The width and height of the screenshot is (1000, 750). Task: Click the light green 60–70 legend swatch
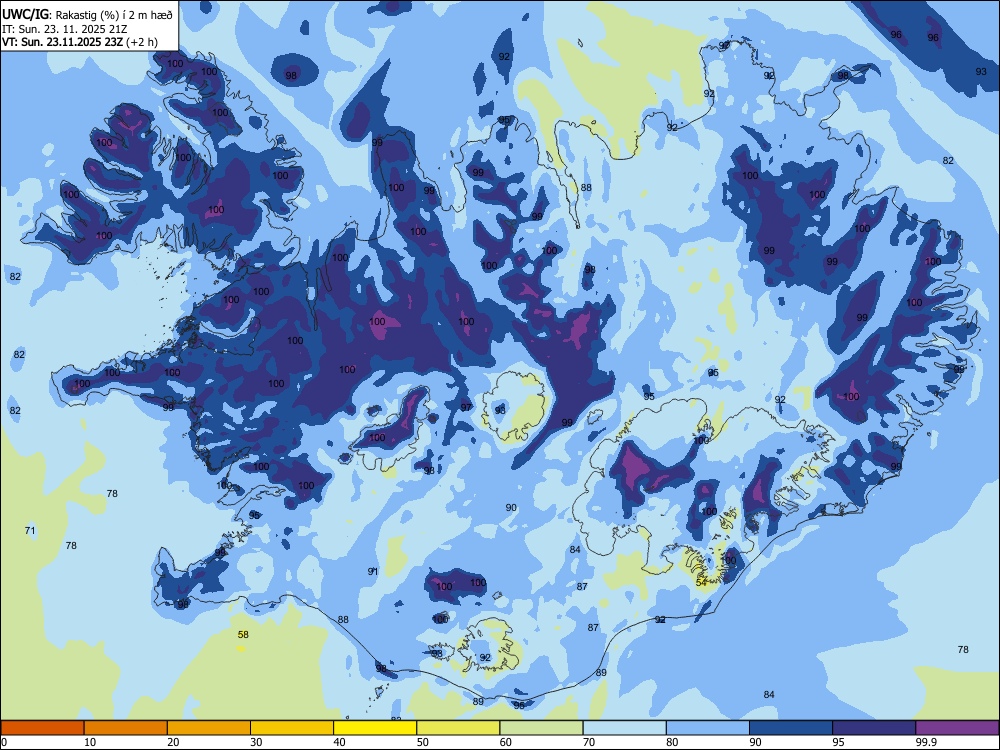541,728
